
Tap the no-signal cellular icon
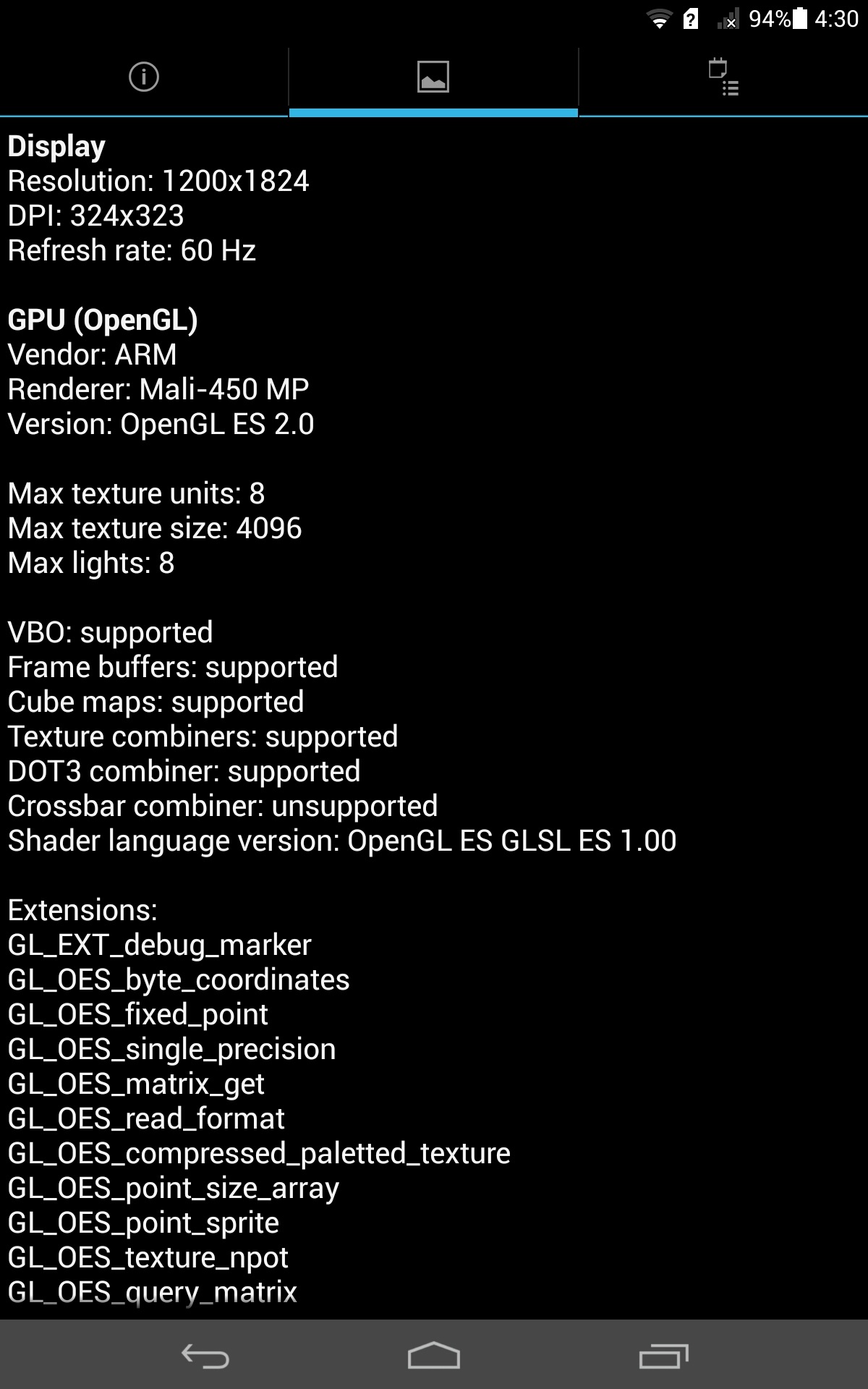[728, 19]
